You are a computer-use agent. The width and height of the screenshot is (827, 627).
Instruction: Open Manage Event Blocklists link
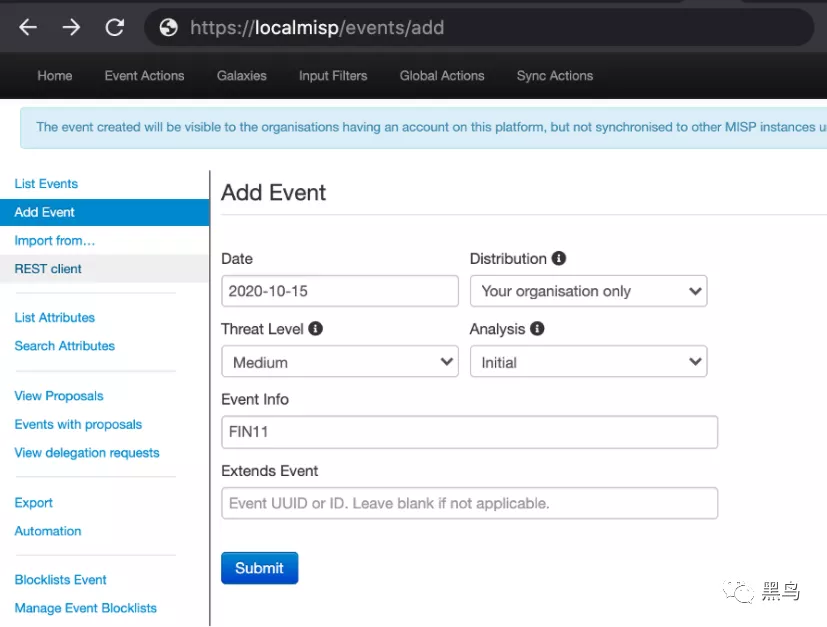[85, 608]
